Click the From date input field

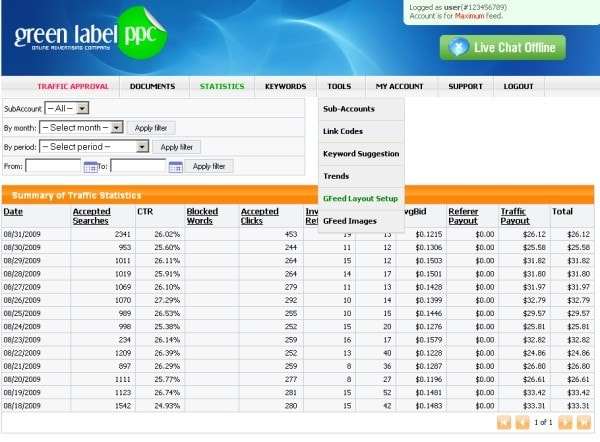pyautogui.click(x=53, y=166)
